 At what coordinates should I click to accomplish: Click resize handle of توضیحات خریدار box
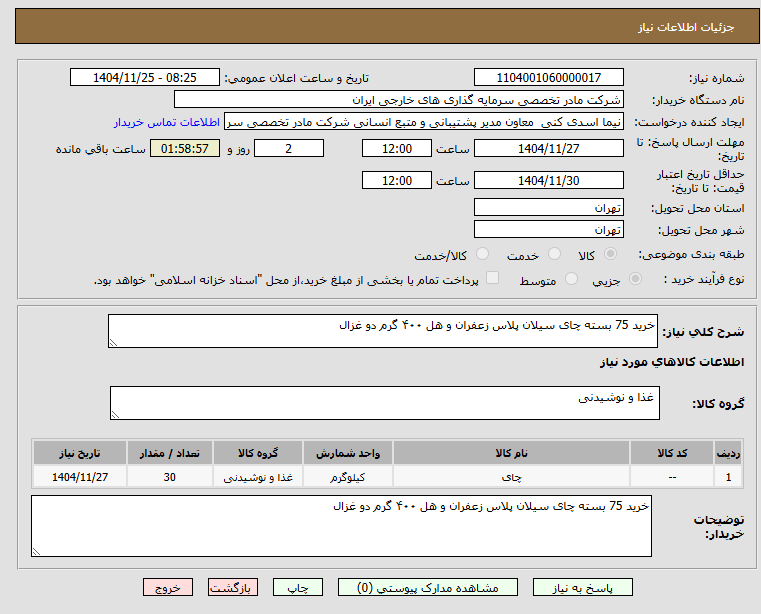(36, 551)
